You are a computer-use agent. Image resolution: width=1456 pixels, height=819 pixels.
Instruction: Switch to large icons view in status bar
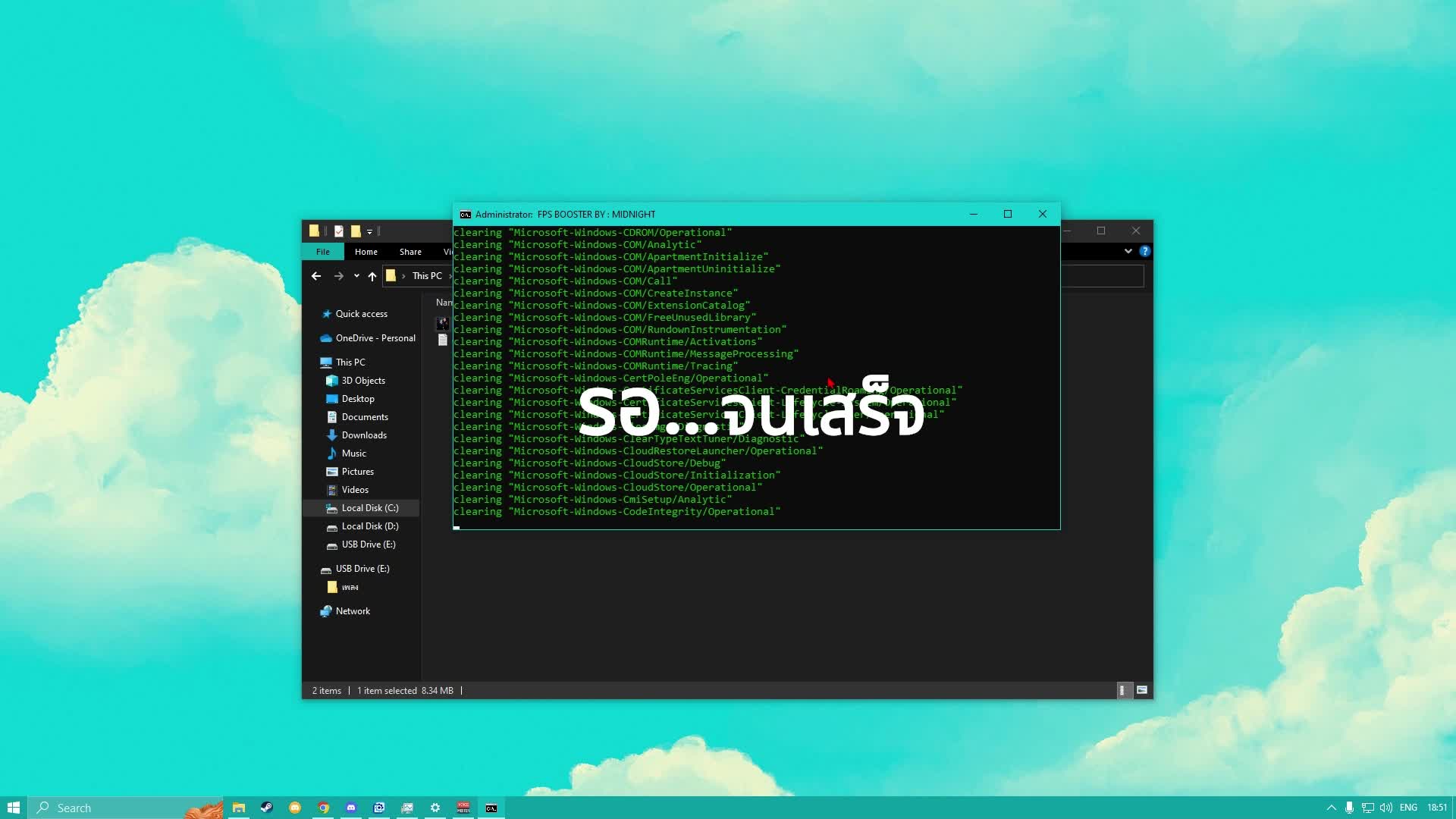coord(1142,690)
